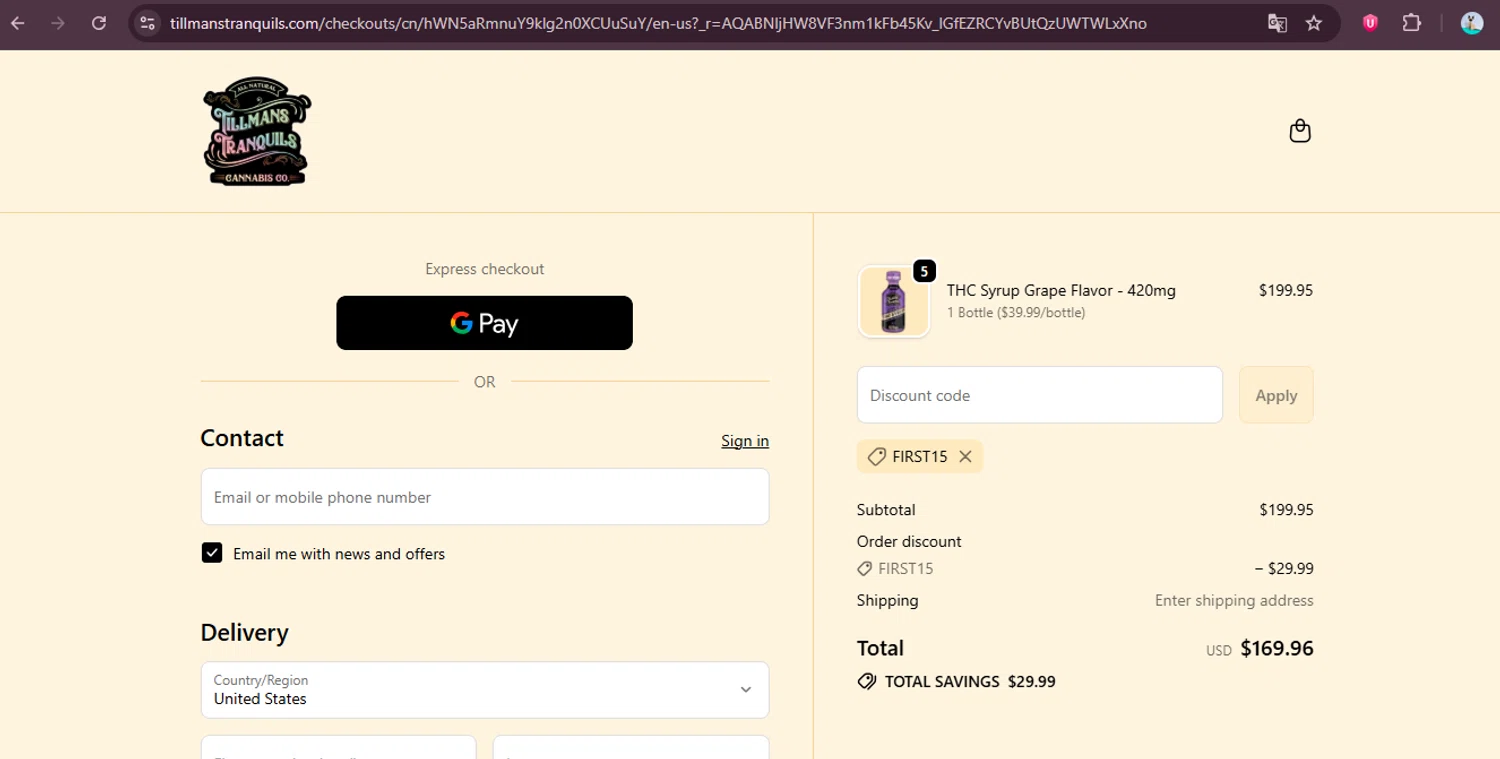
Task: Click the tag icon on FIRST15 chip
Action: [877, 456]
